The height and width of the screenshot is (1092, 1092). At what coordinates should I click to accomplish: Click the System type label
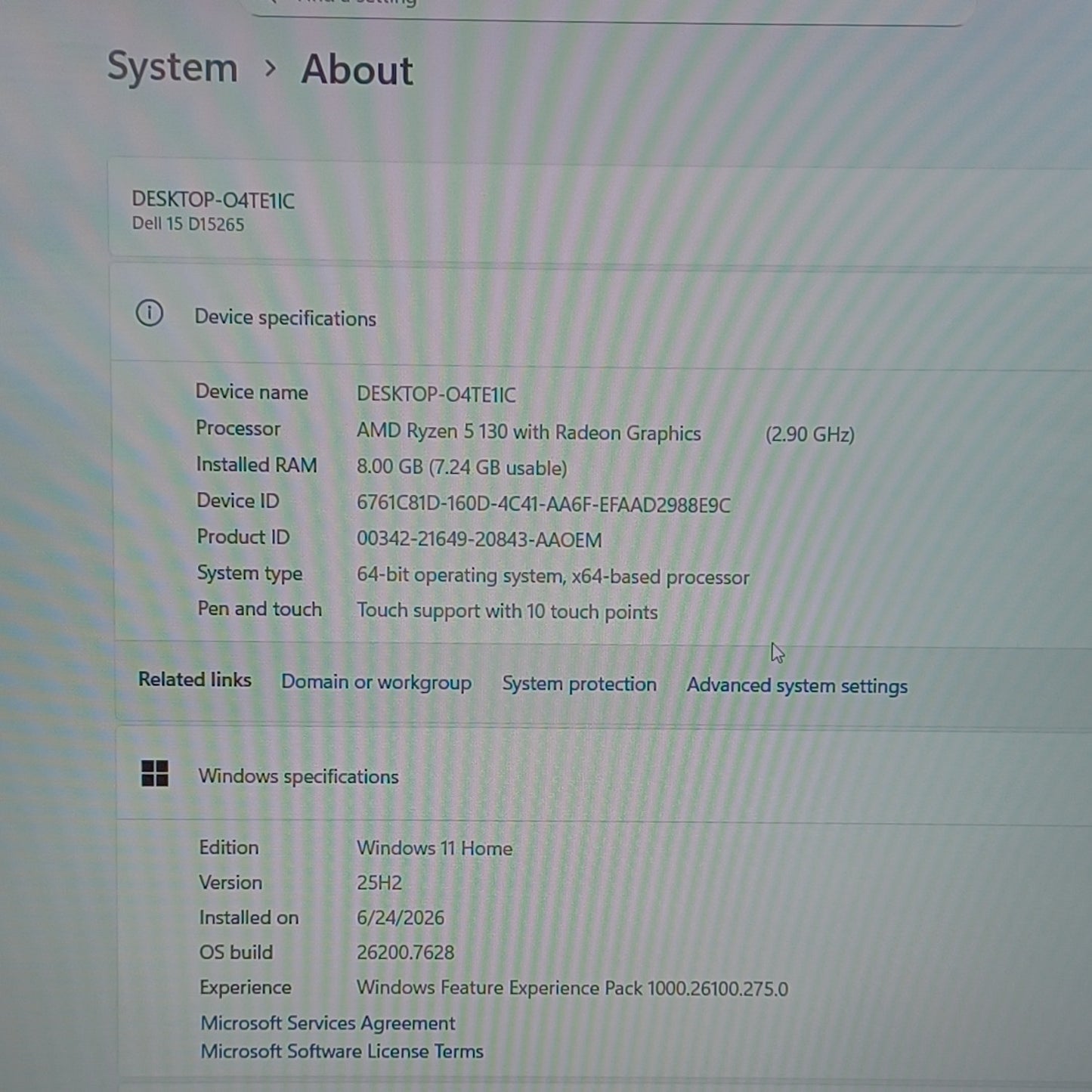249,574
